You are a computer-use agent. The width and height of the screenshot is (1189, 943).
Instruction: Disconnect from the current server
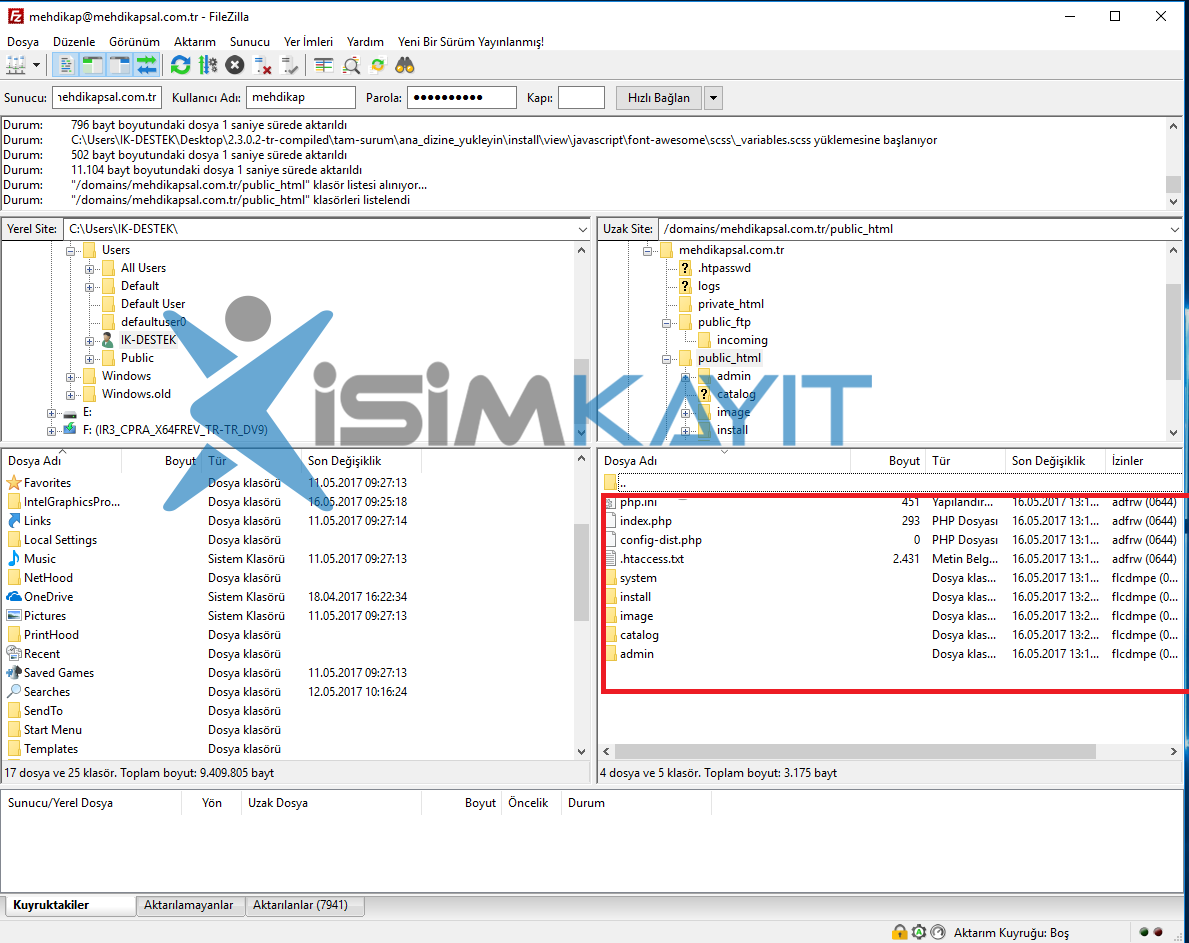pyautogui.click(x=262, y=65)
